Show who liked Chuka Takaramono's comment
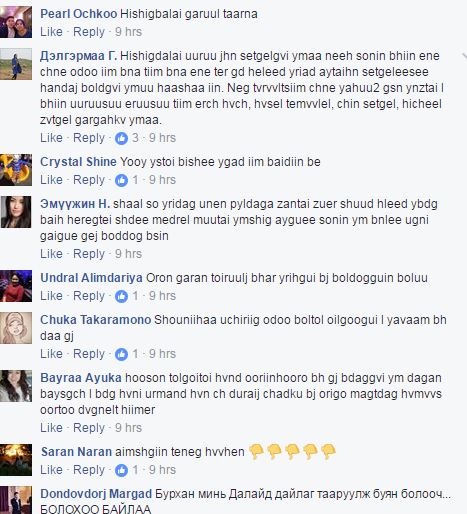Screen dimensions: 467x514 click(127, 354)
